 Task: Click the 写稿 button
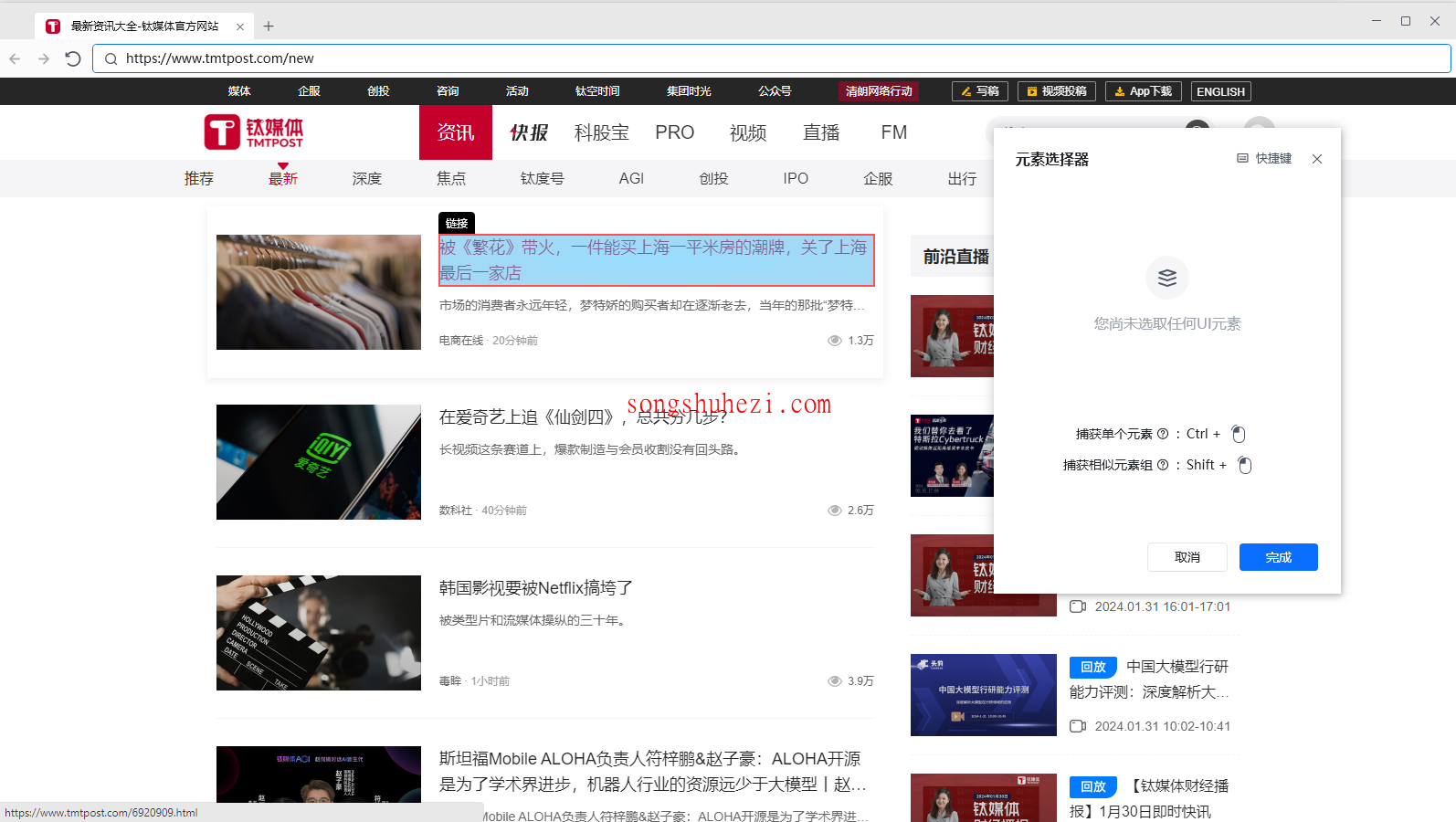(980, 91)
